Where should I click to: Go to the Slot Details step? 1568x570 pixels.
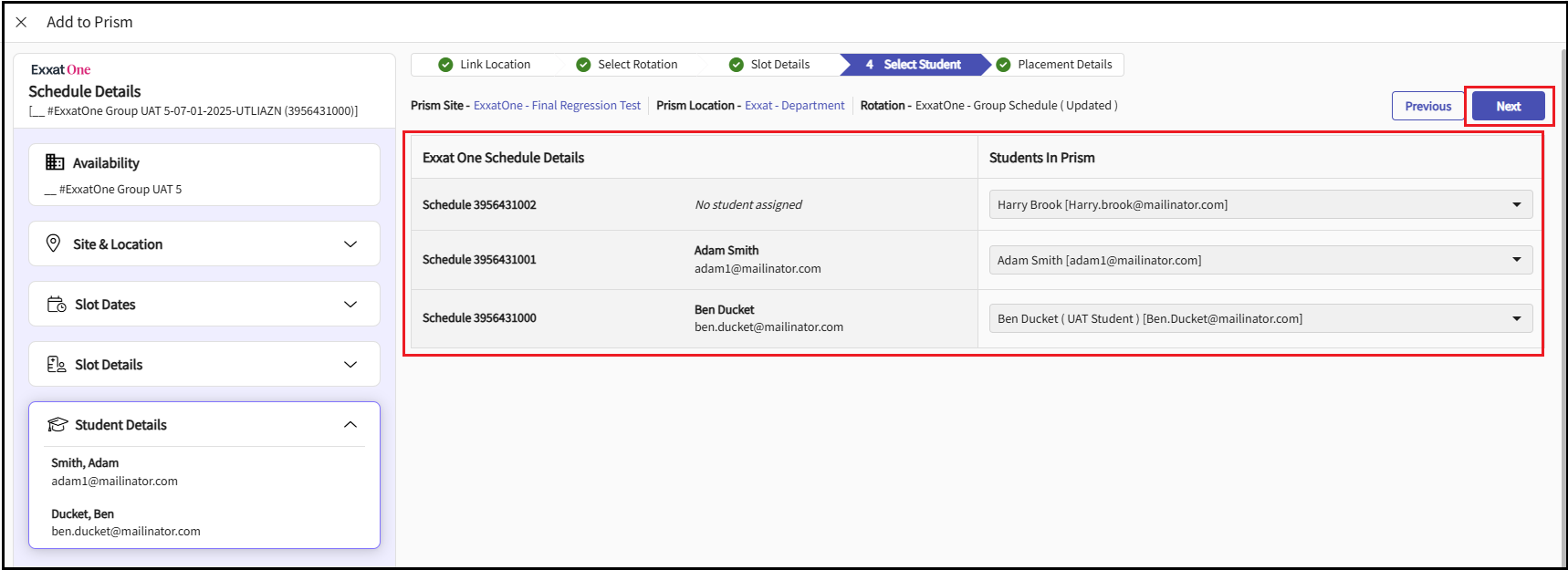click(779, 65)
